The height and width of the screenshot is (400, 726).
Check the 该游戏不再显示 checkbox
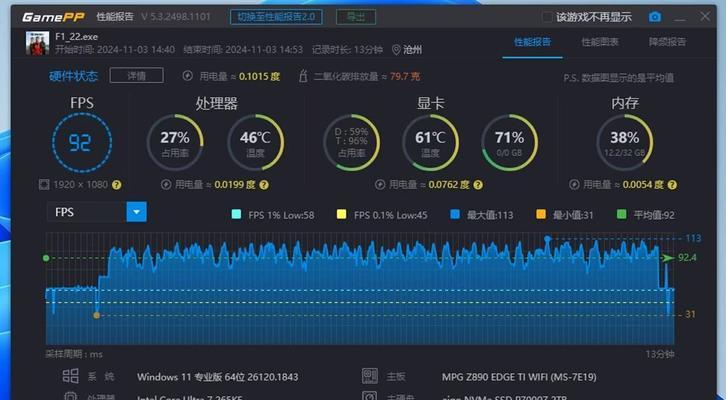547,17
